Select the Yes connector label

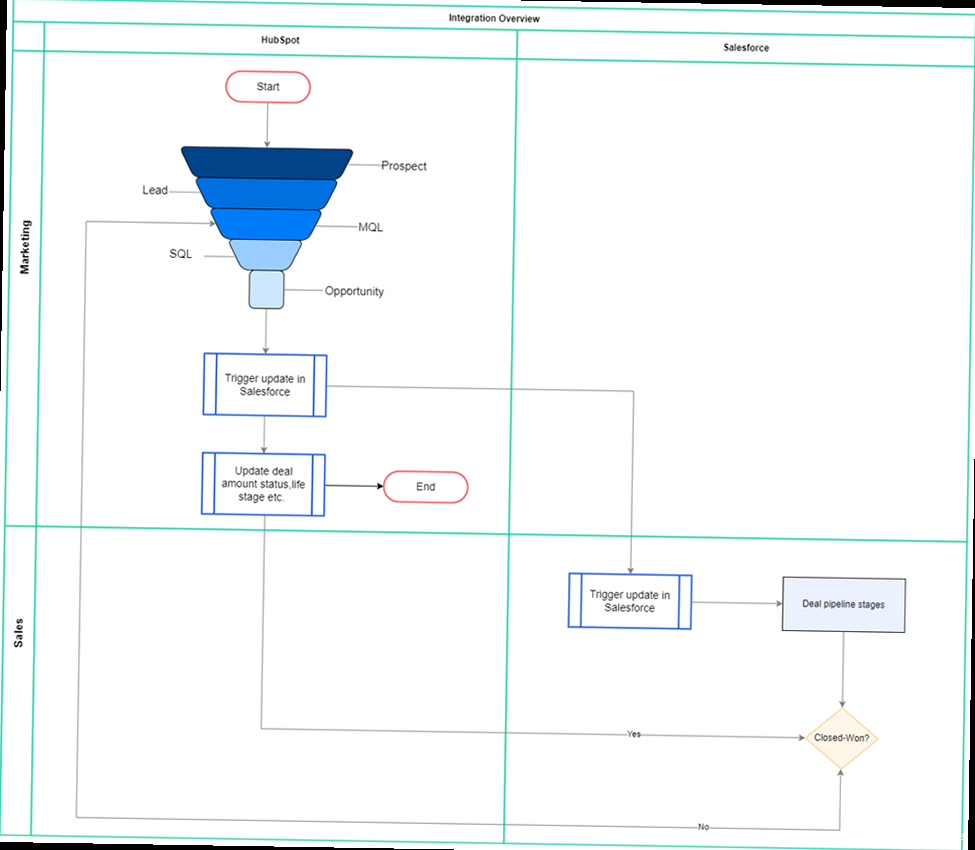click(633, 734)
